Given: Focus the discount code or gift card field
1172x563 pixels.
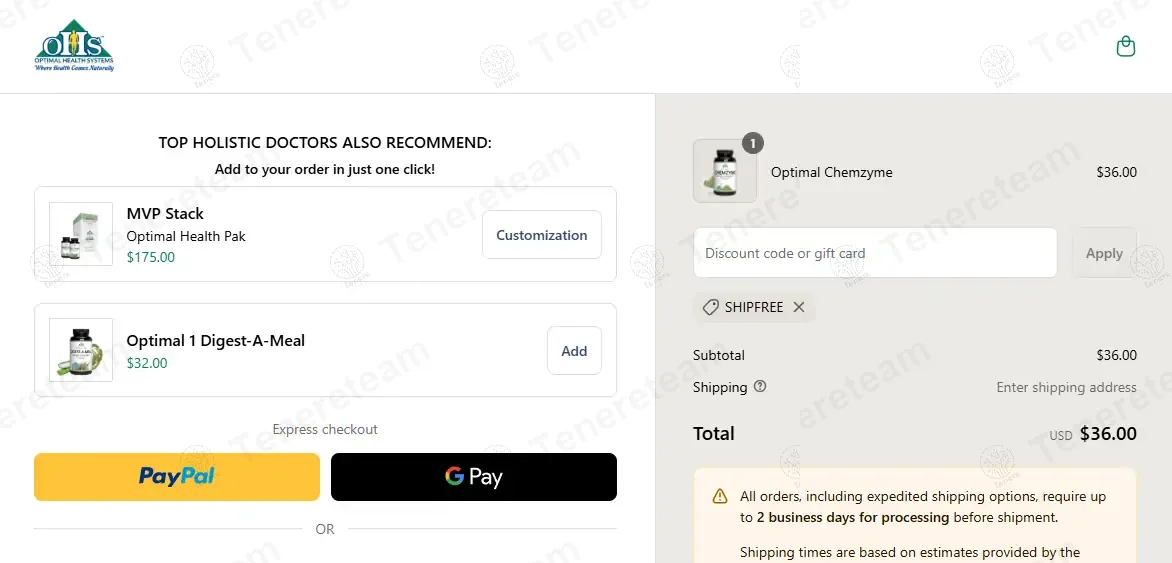Looking at the screenshot, I should coord(875,253).
